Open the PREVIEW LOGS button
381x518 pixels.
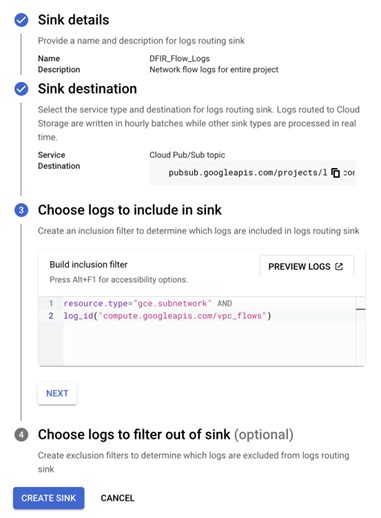click(x=306, y=266)
